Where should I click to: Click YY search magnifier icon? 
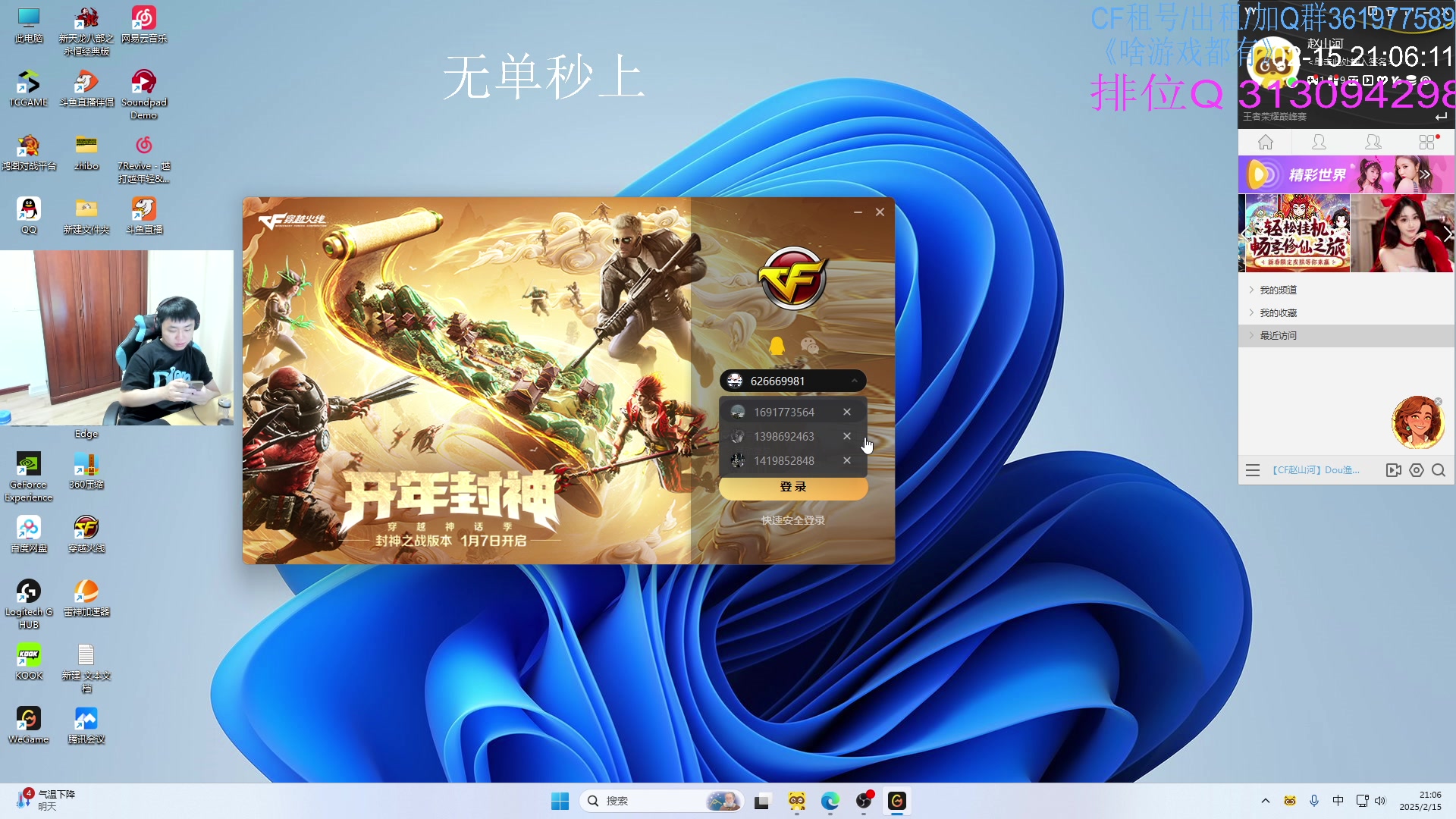click(1439, 470)
